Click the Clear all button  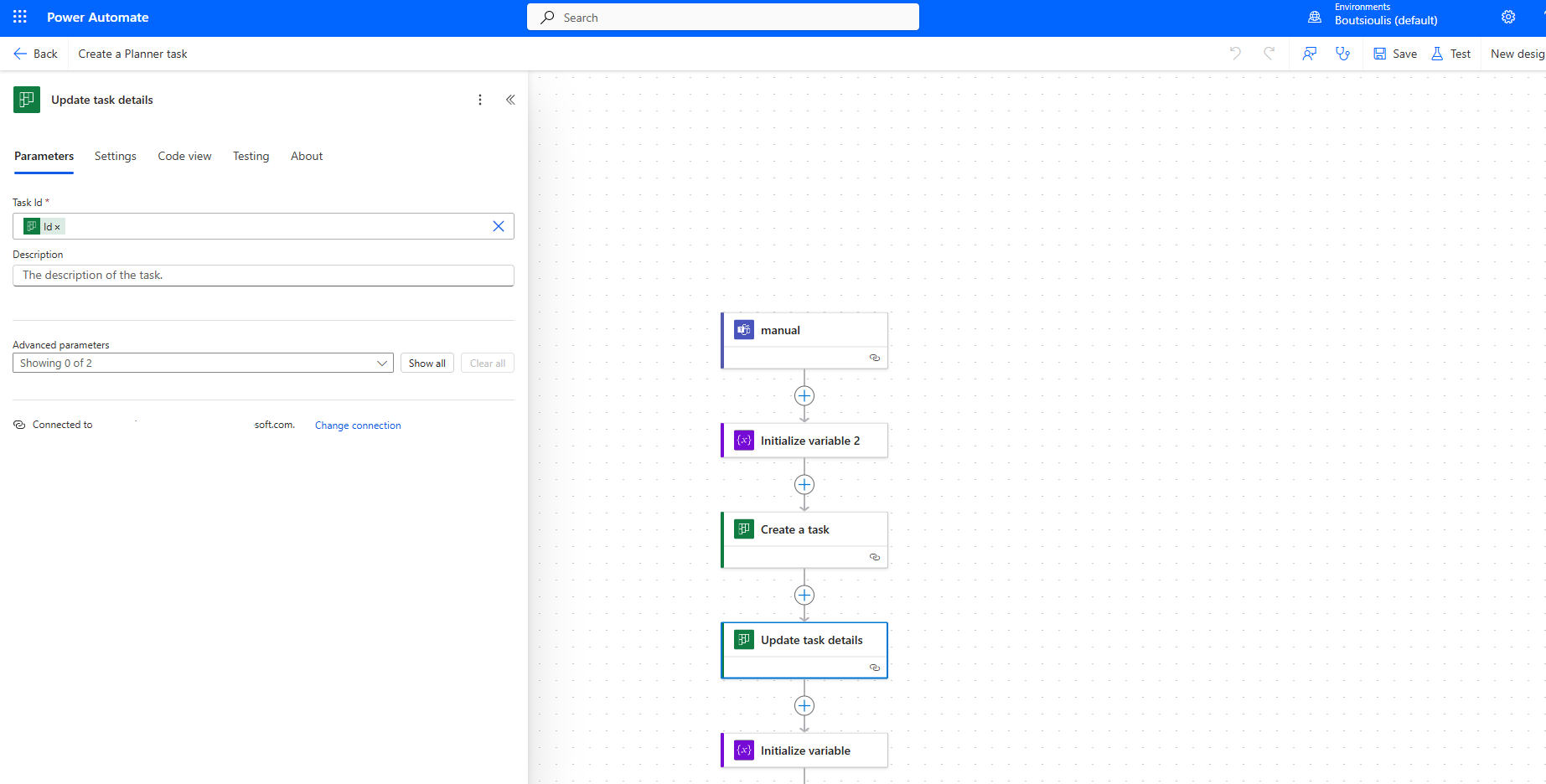[488, 363]
